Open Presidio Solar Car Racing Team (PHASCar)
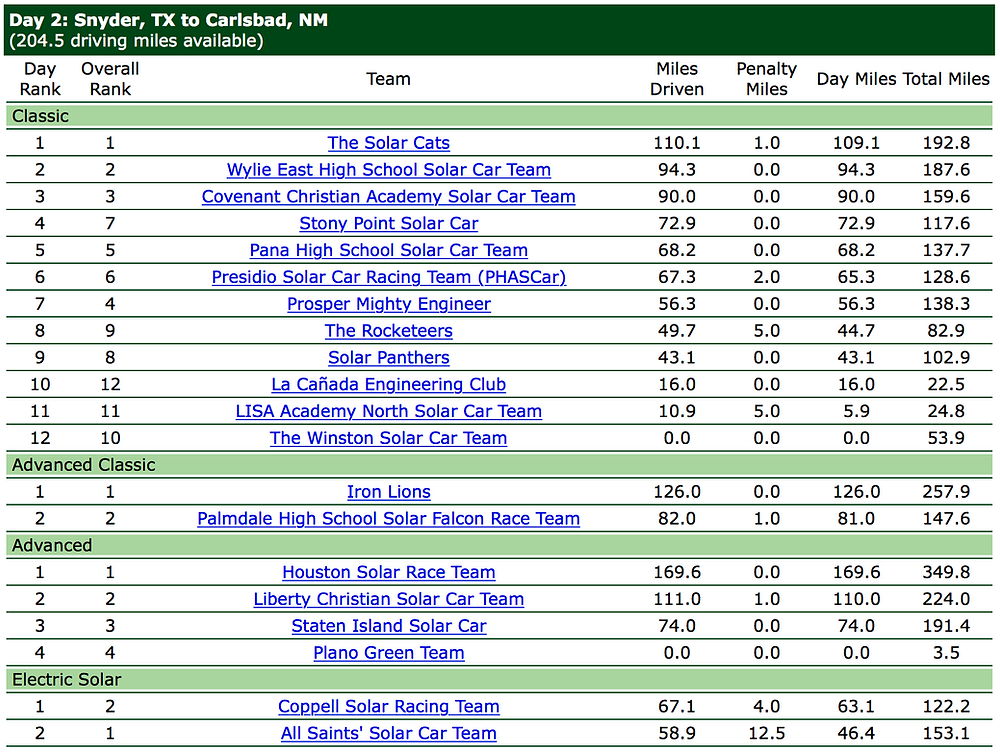This screenshot has height=755, width=1000. pos(388,277)
